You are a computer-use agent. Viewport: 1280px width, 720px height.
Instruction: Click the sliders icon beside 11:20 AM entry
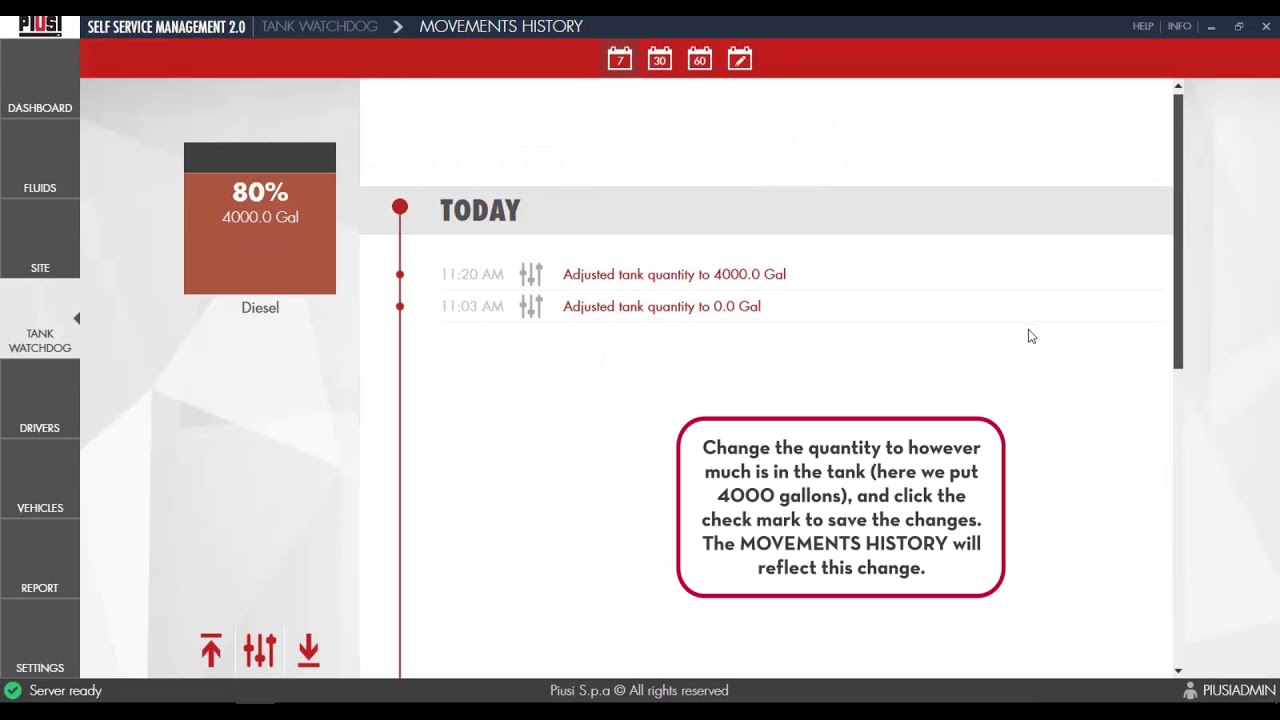(531, 274)
